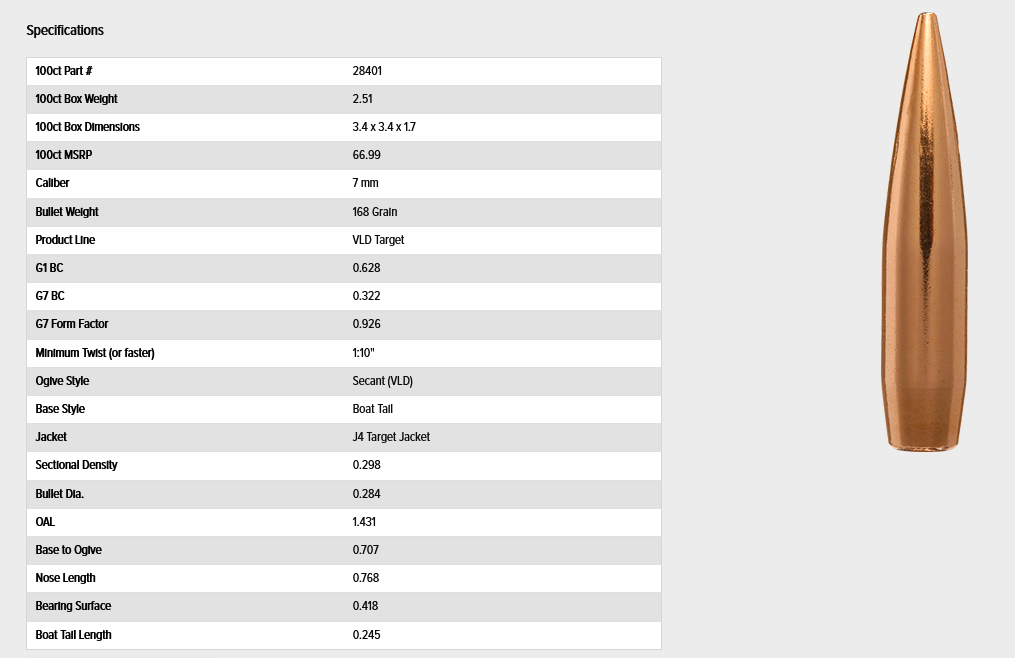
Task: Click the G1 BC value 0.628
Action: pos(366,267)
